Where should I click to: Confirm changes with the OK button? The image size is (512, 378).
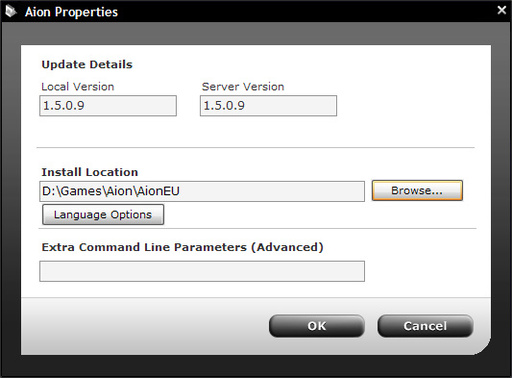point(317,326)
